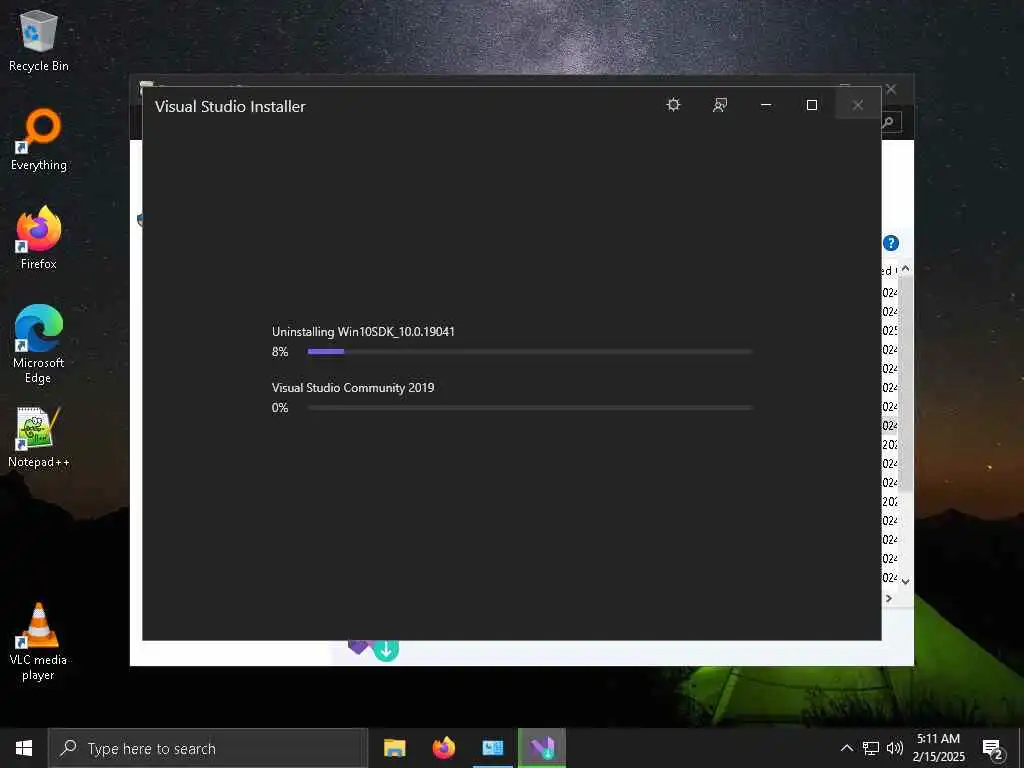Open Visual Studio Installer settings gear
Image resolution: width=1024 pixels, height=768 pixels.
673,105
